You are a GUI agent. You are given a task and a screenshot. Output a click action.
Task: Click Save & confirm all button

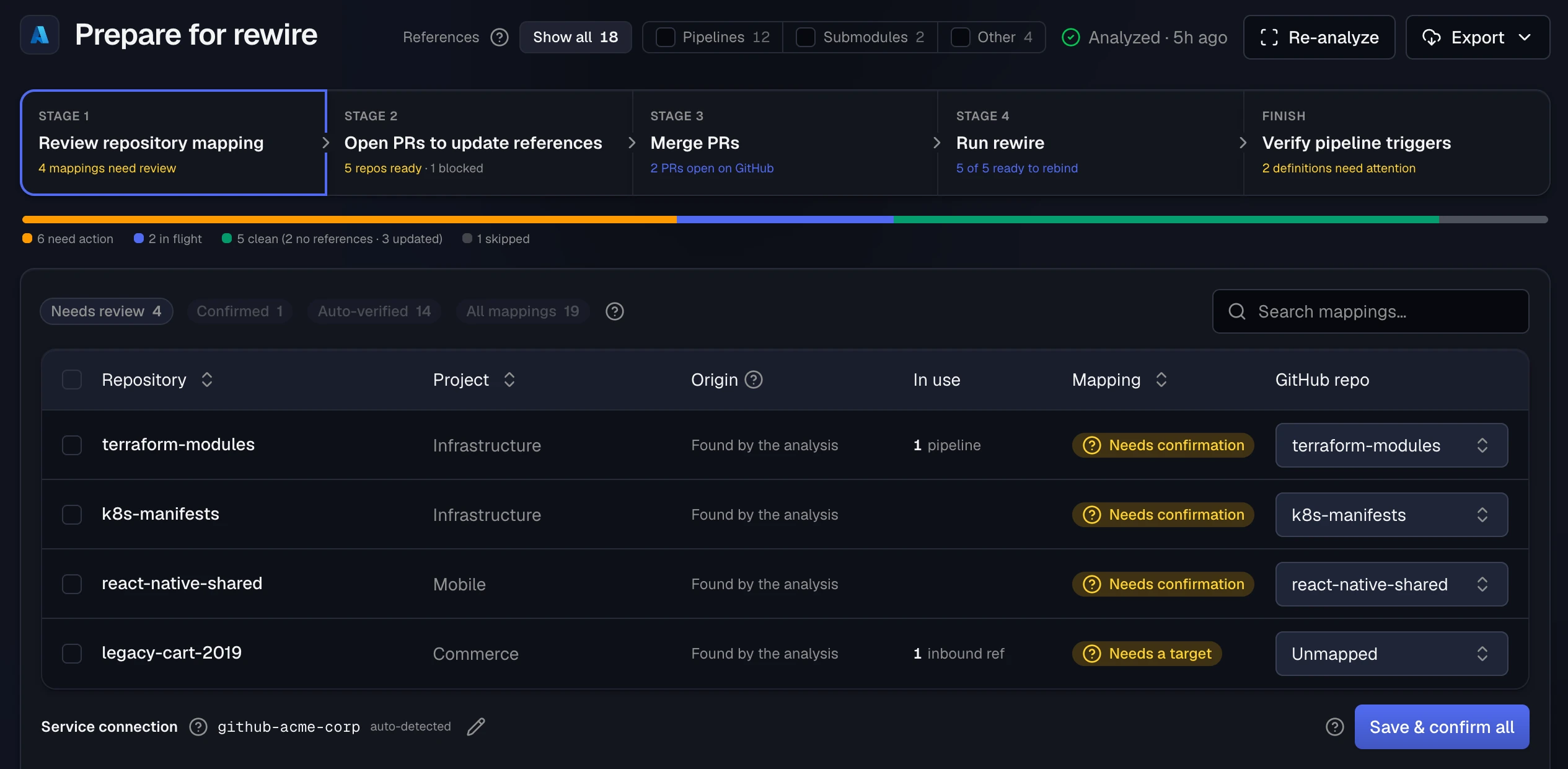[1442, 727]
